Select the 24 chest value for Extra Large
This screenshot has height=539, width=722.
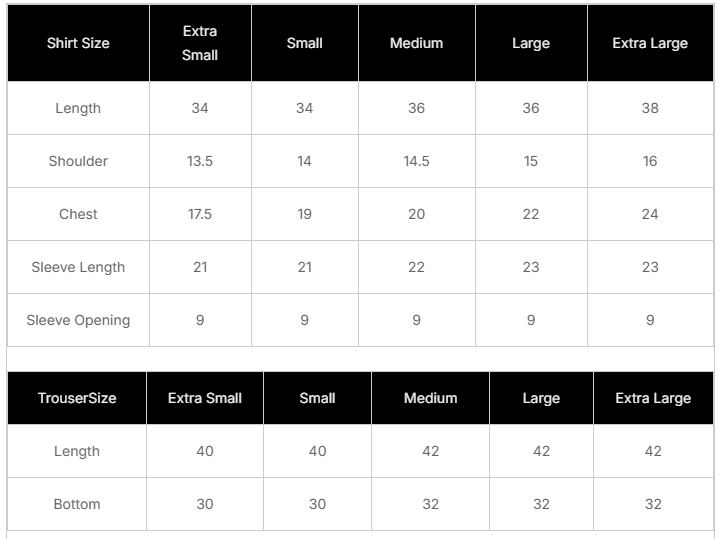(x=650, y=214)
